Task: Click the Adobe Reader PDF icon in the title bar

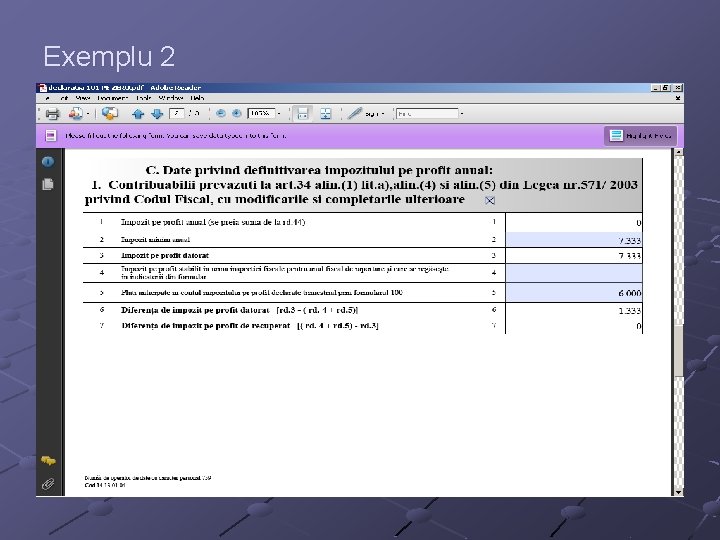Action: (x=43, y=88)
